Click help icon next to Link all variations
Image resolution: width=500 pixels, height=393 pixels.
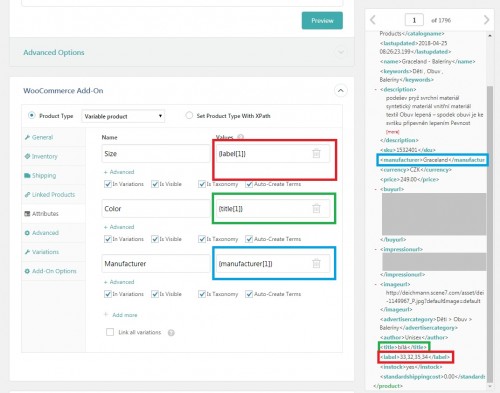[x=171, y=333]
